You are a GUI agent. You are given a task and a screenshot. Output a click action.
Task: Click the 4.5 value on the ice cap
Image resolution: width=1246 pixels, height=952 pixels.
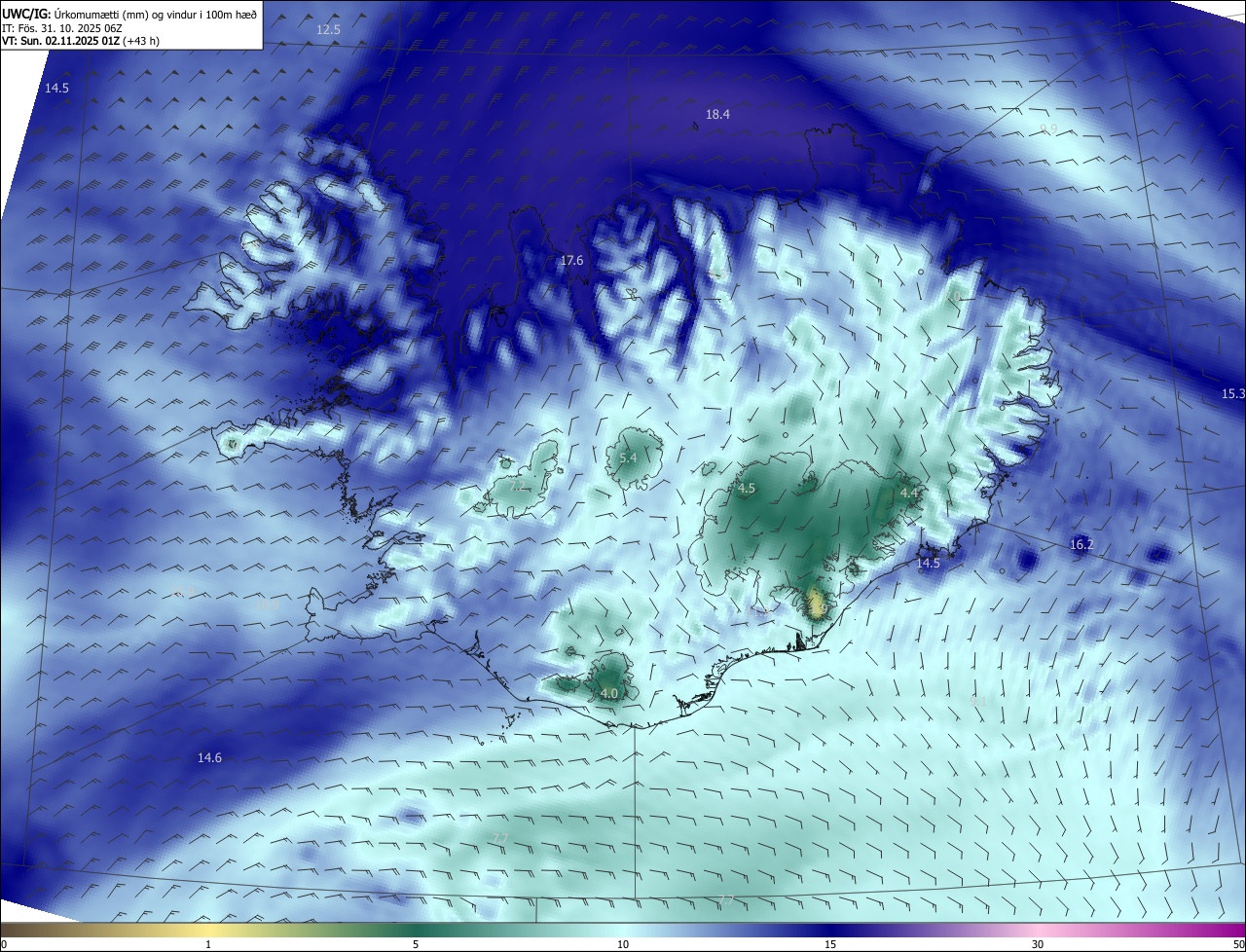tap(747, 490)
